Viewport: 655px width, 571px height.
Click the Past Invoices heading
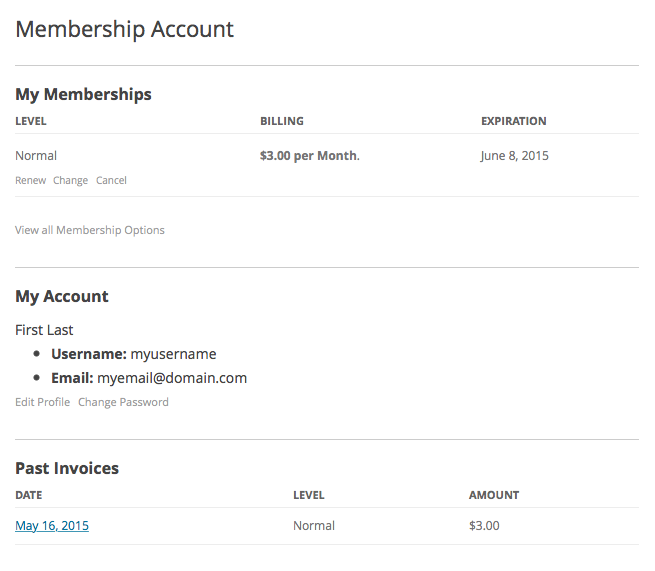[67, 468]
